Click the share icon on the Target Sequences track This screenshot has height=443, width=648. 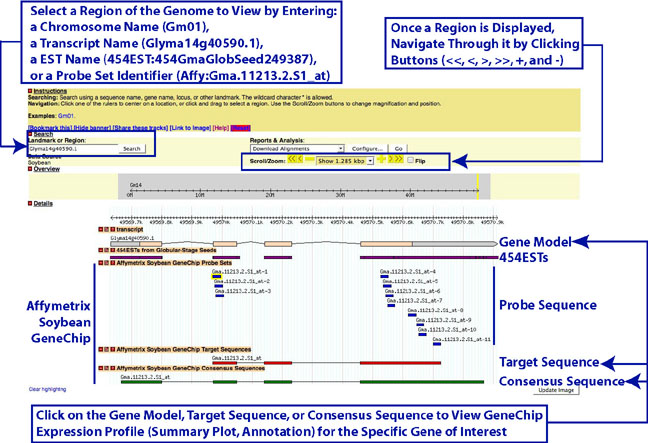point(106,350)
